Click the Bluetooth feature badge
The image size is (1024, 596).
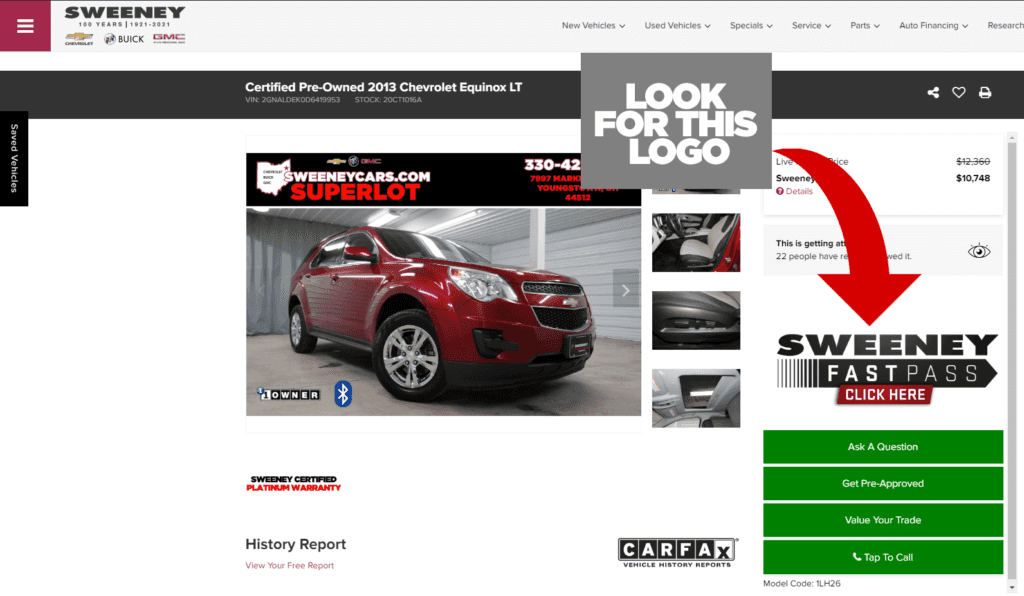343,394
